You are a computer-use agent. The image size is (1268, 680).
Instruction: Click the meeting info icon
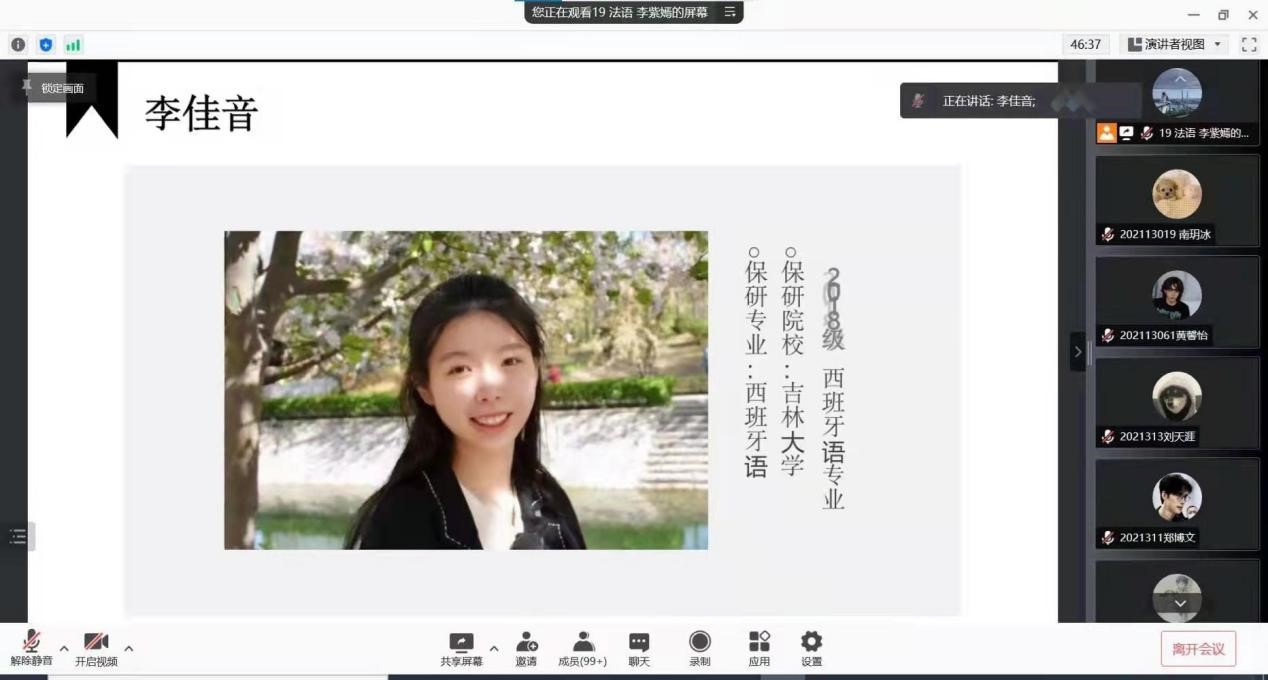[x=18, y=44]
